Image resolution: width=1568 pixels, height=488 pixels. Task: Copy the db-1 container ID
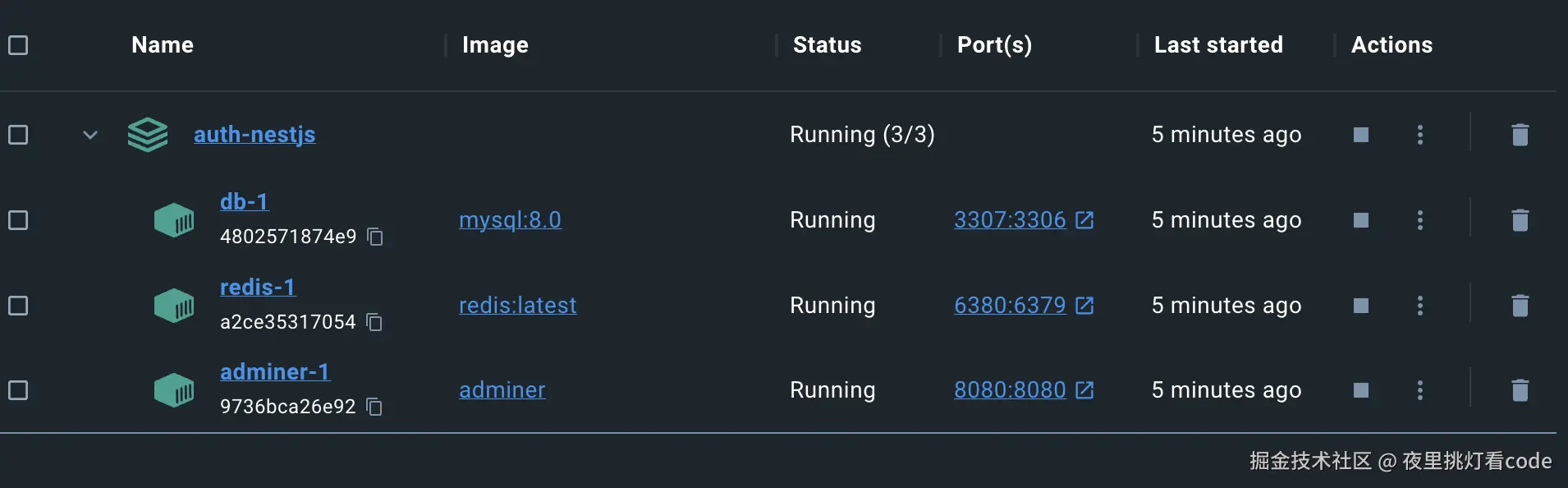click(x=375, y=237)
